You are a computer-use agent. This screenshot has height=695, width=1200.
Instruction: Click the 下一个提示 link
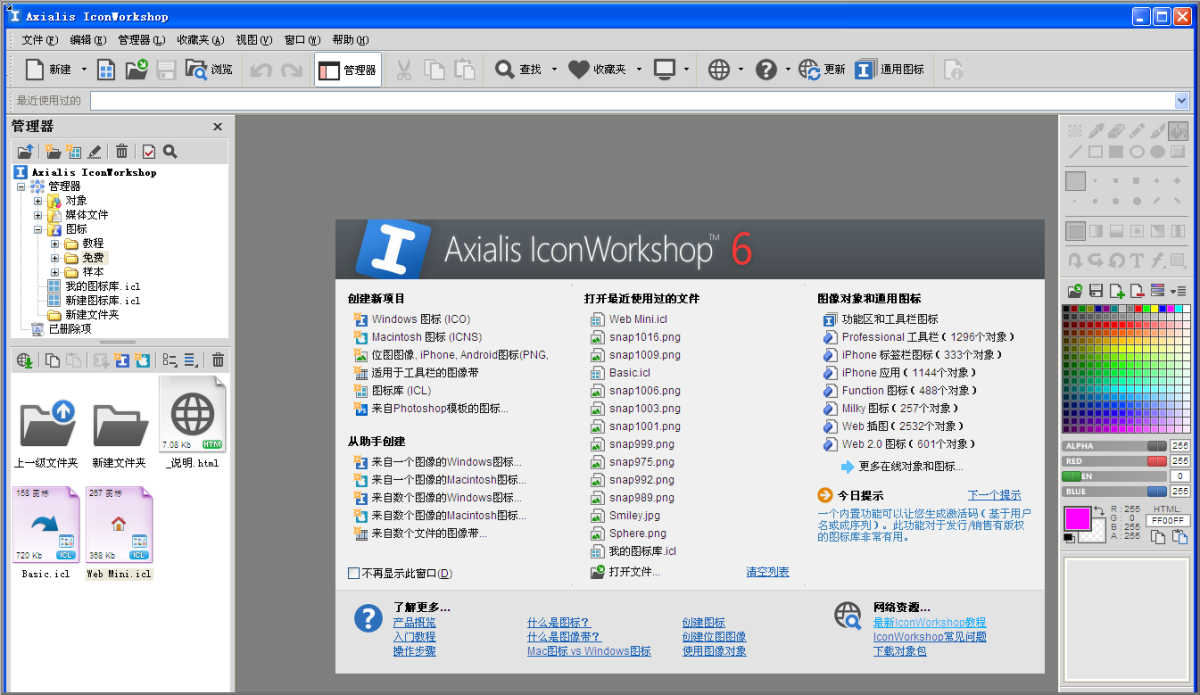pos(993,495)
